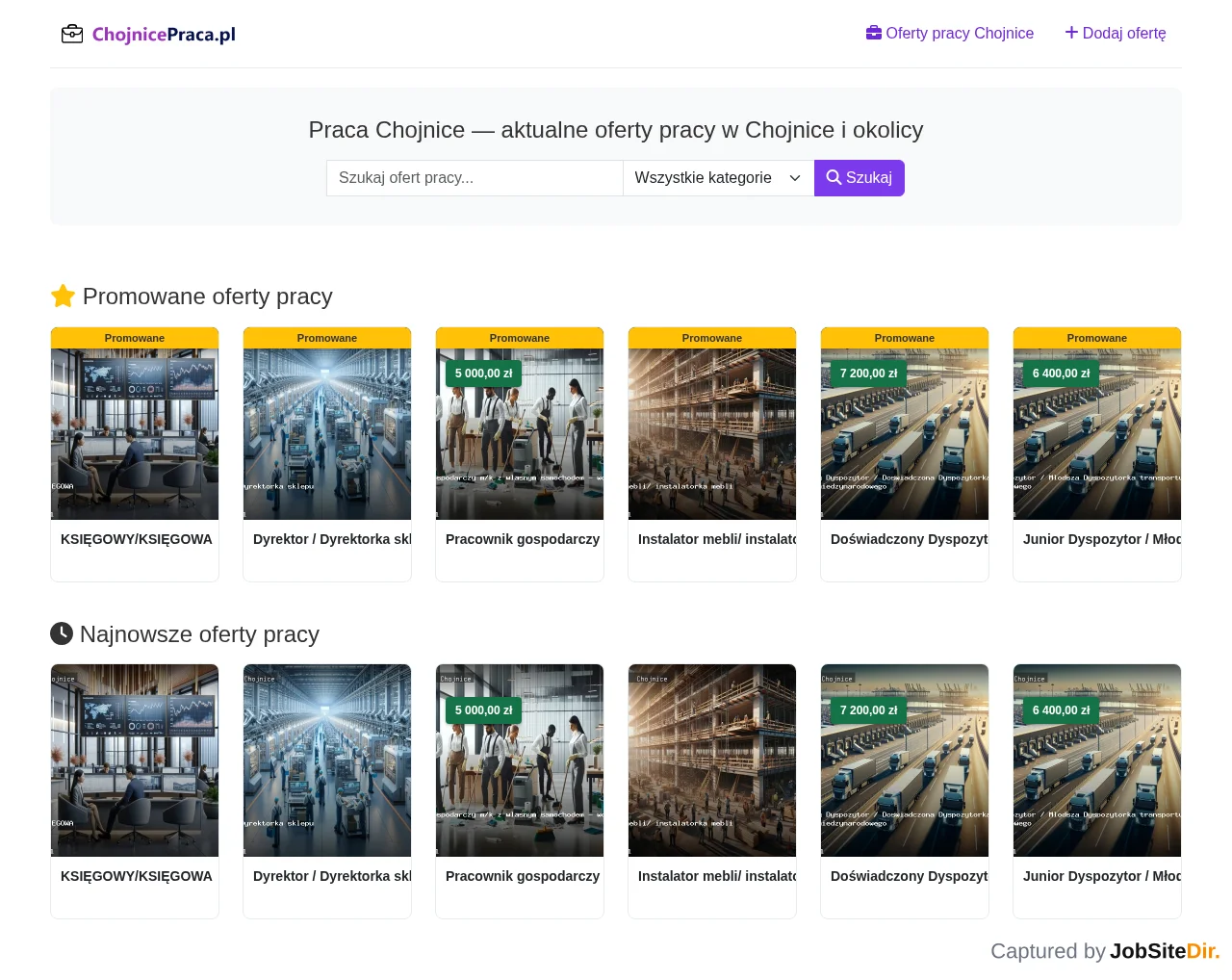
Task: Open promoted KSIĘGOWY/KSIĘGOWA office thumbnail
Action: click(x=135, y=434)
